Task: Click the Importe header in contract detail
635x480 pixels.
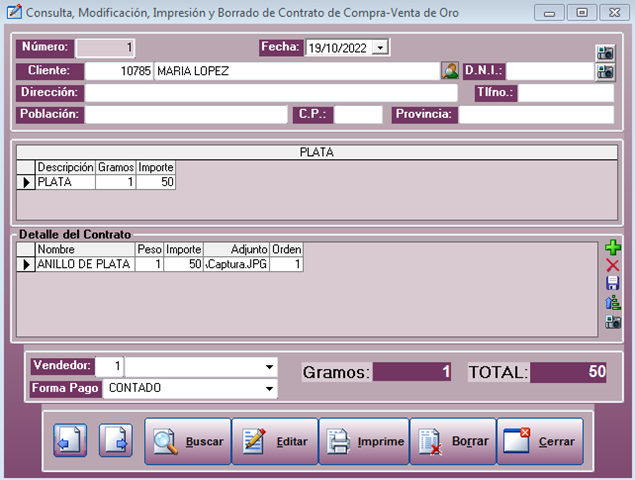Action: click(183, 250)
